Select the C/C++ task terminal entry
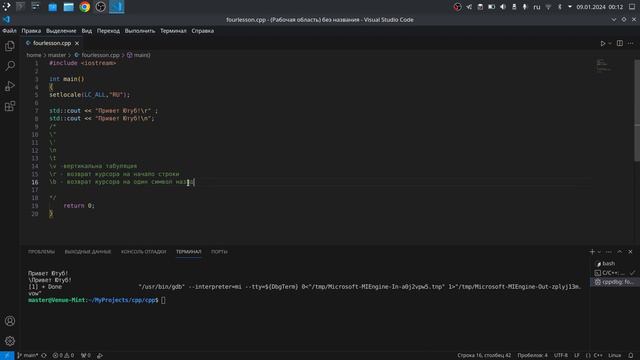 click(614, 273)
